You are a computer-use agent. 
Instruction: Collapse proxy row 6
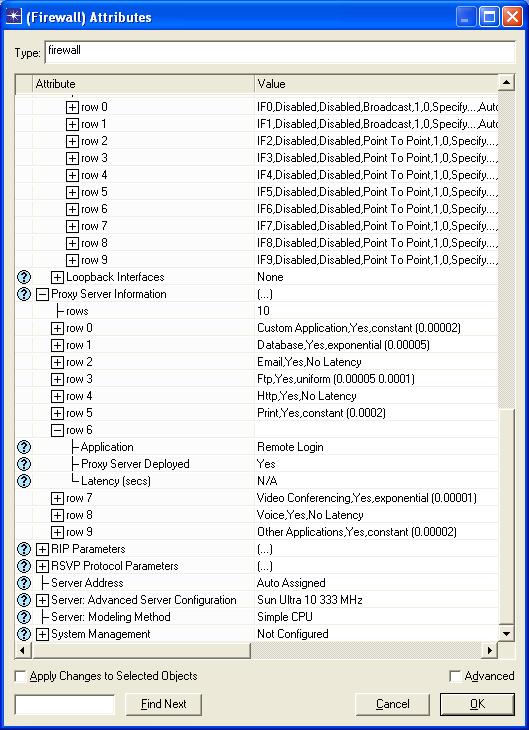[57, 431]
